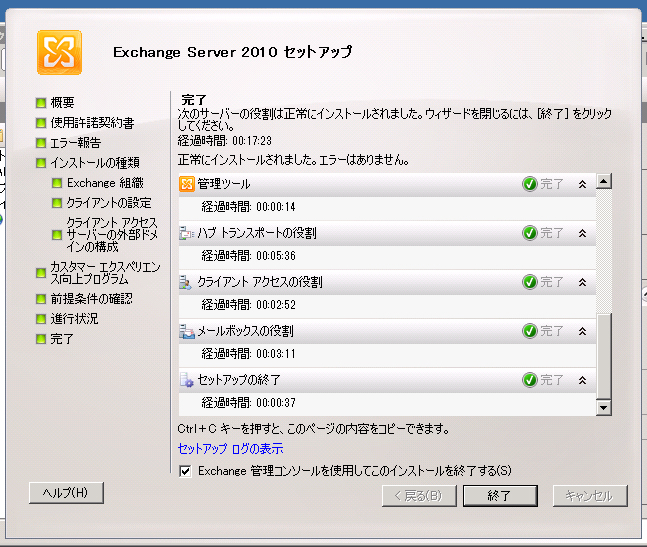Viewport: 647px width, 547px height.
Task: Select the 前提条件の確認 step label
Action: (x=92, y=299)
